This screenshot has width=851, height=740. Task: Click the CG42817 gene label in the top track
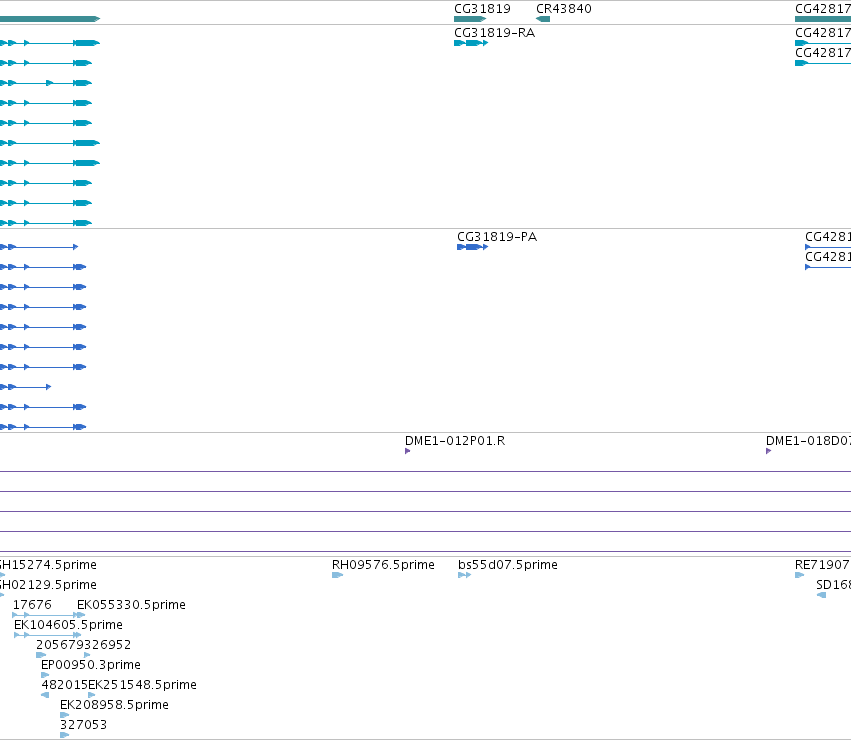click(823, 9)
